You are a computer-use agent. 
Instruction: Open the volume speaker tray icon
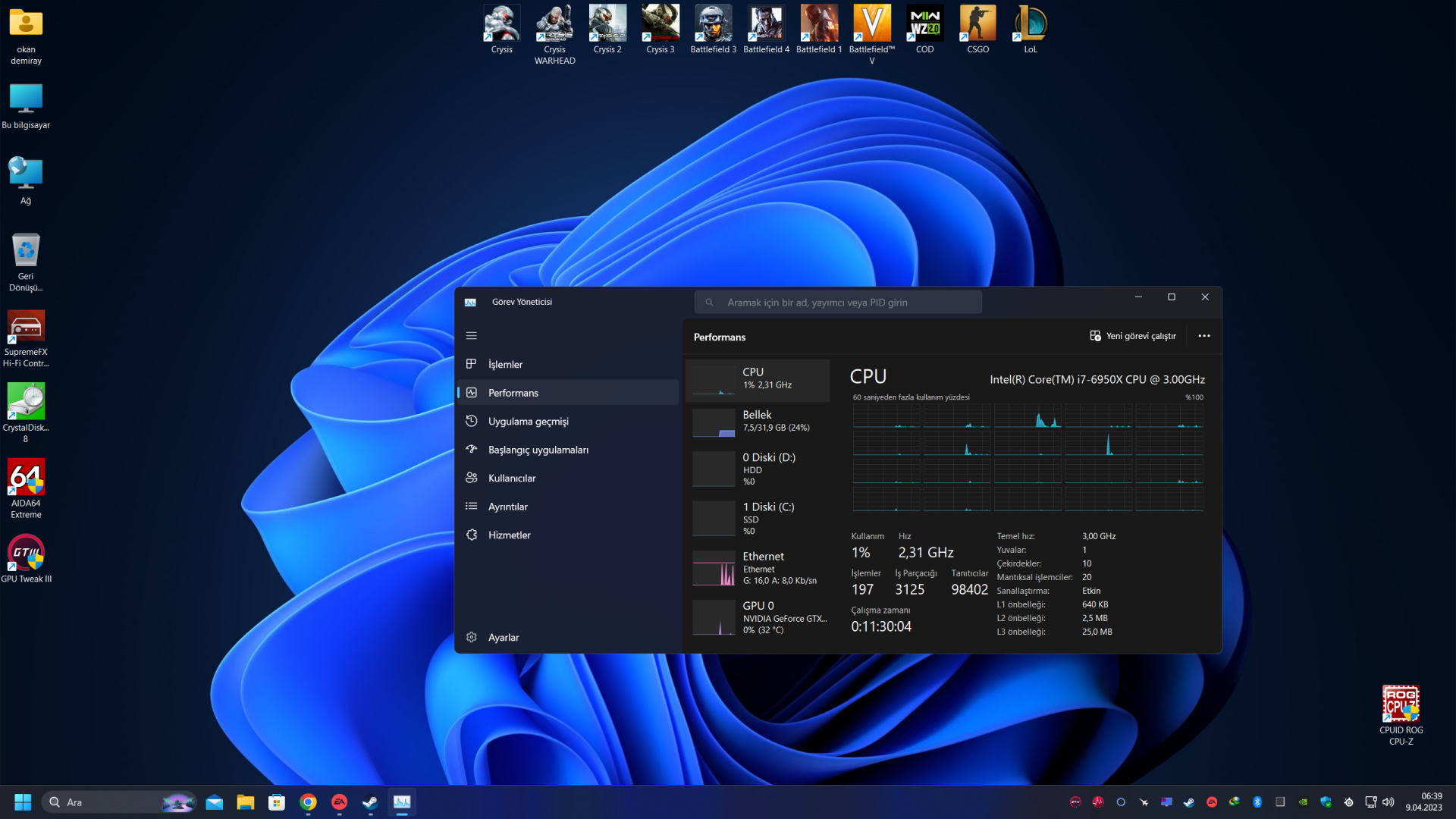click(1389, 802)
